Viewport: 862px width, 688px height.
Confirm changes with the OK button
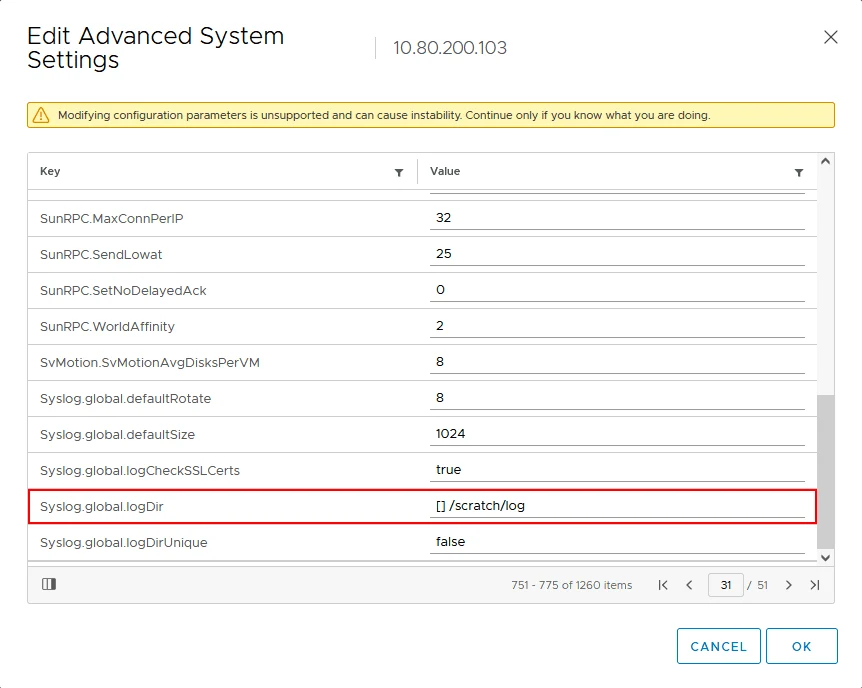coord(802,646)
